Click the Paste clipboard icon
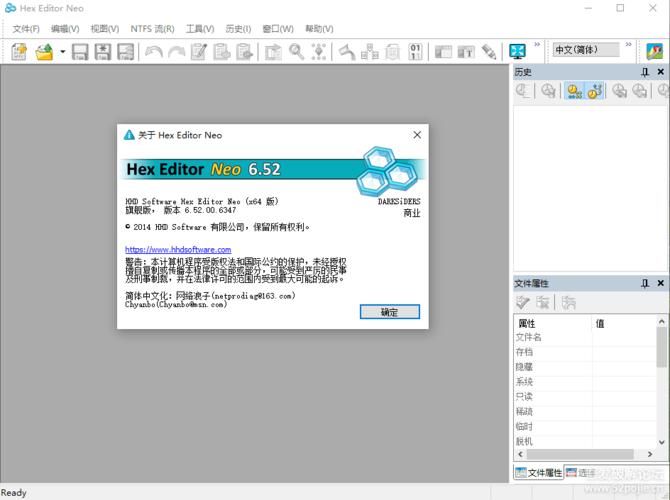 click(244, 52)
